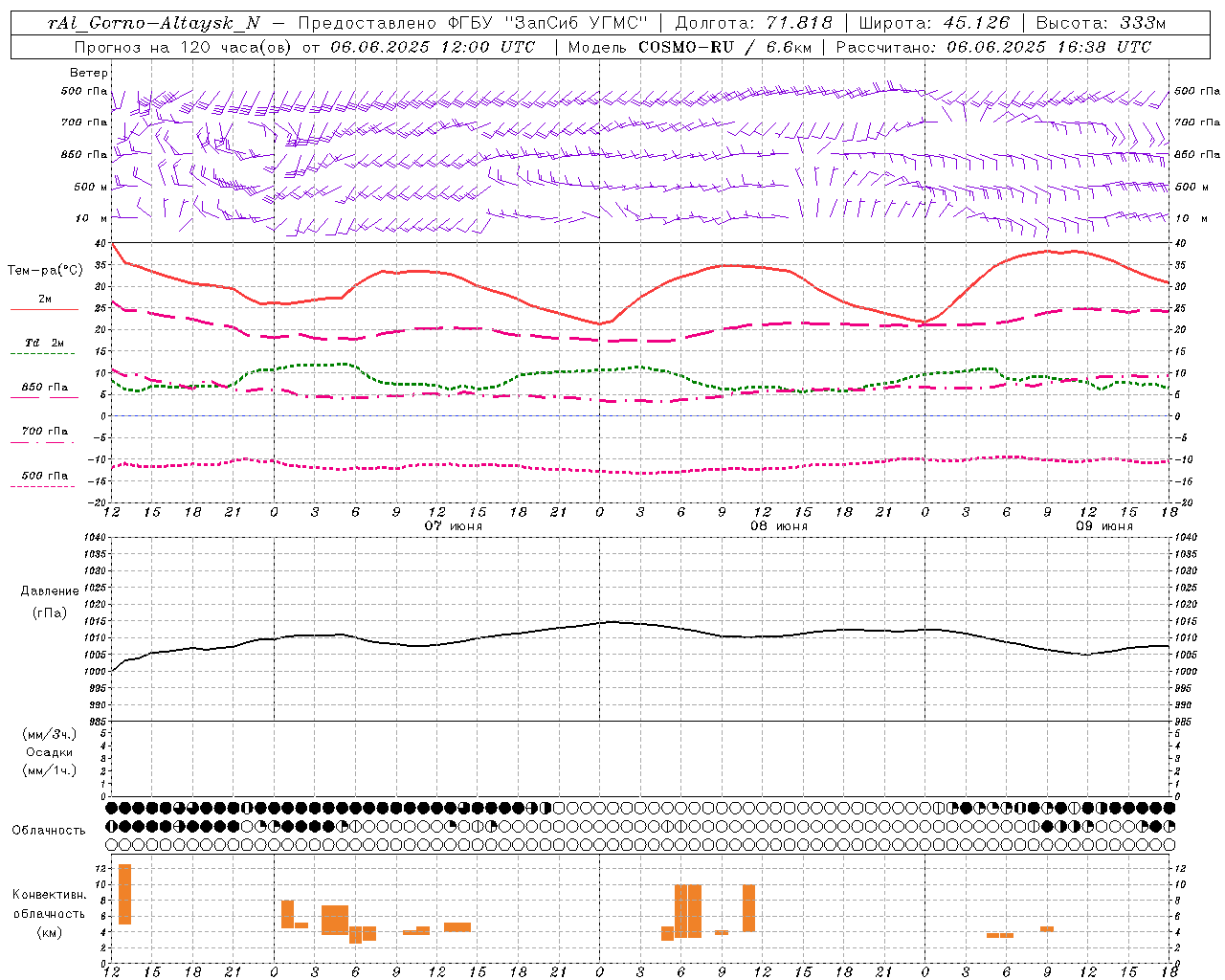Click the 08 июня date label

click(779, 526)
